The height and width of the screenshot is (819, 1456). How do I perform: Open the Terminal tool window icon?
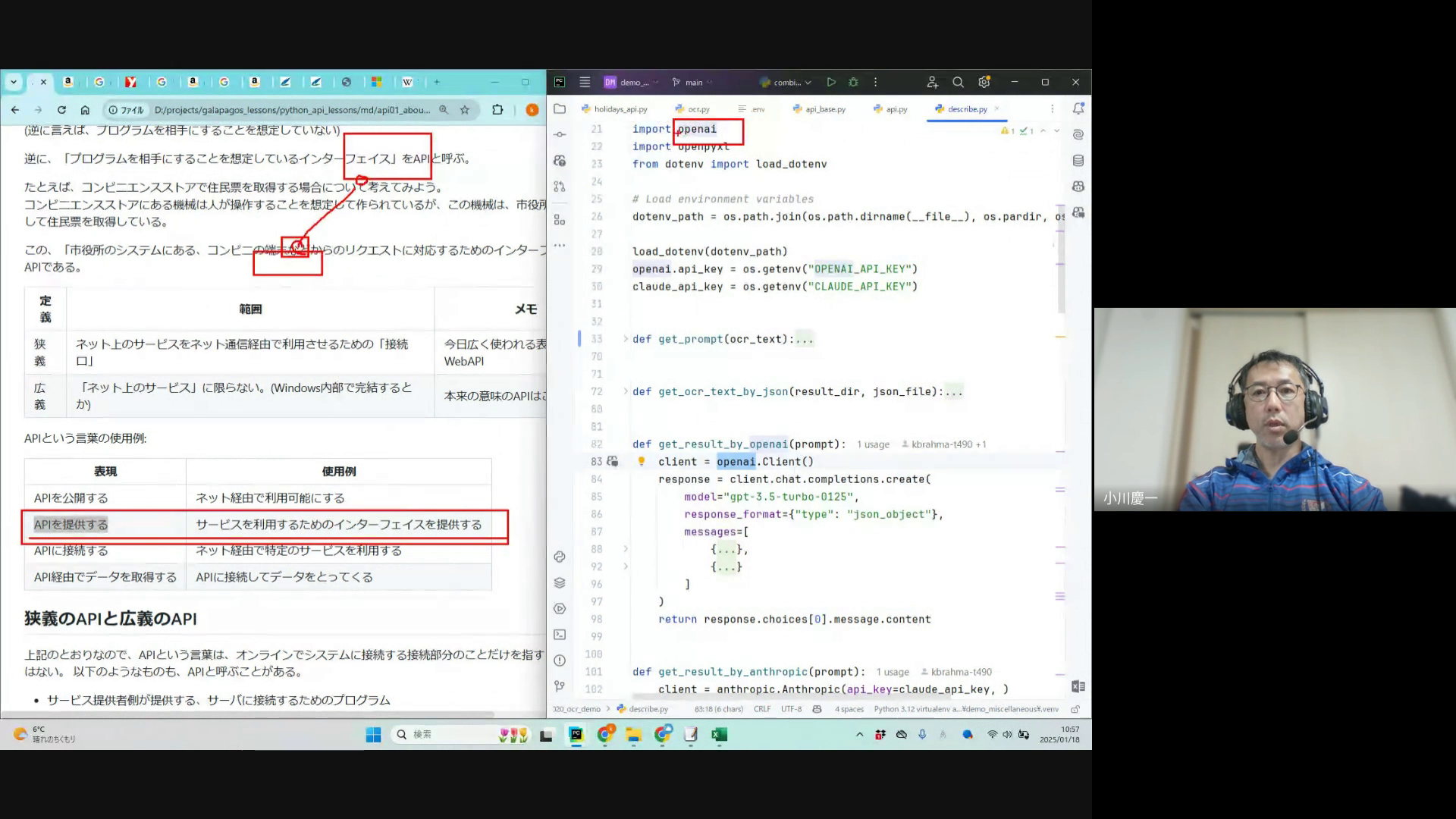pos(560,635)
